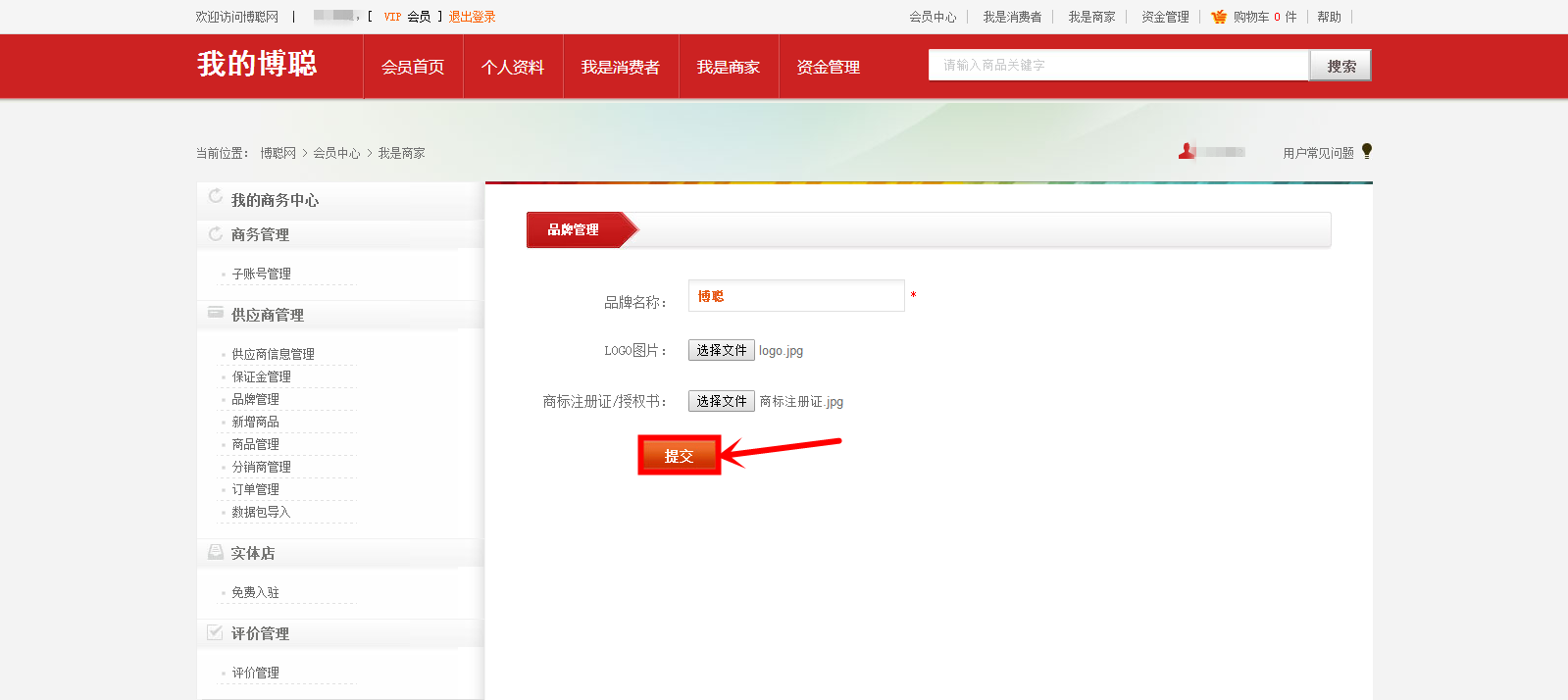Switch to the 资金管理 navigation tab
Screen dimensions: 1568x700
coord(828,67)
